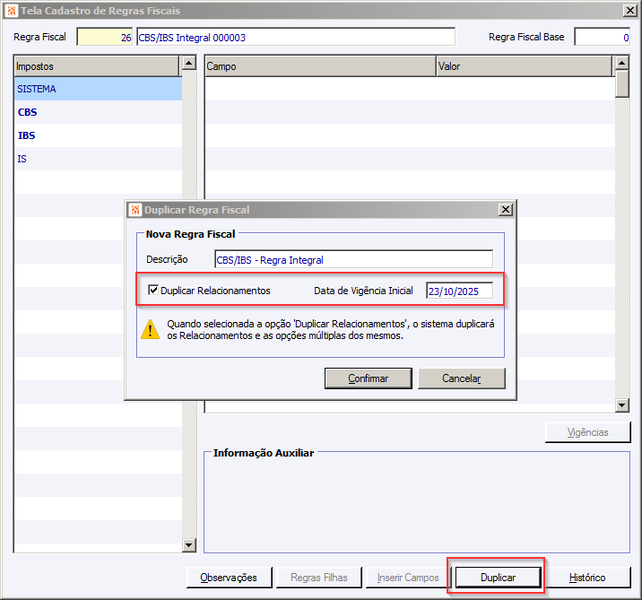Click the Regra Fiscal number field
The image size is (642, 600).
pyautogui.click(x=105, y=37)
